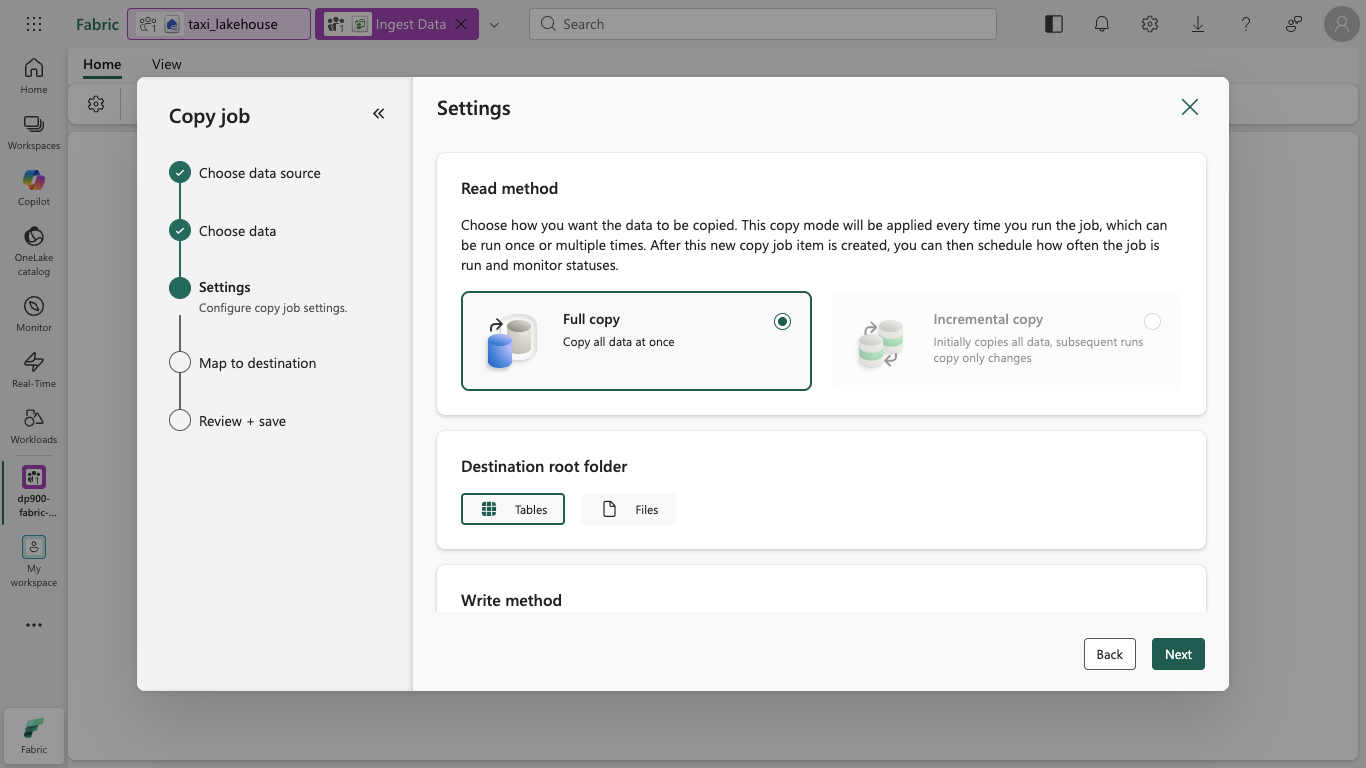
Task: Open notifications bell
Action: (1102, 24)
